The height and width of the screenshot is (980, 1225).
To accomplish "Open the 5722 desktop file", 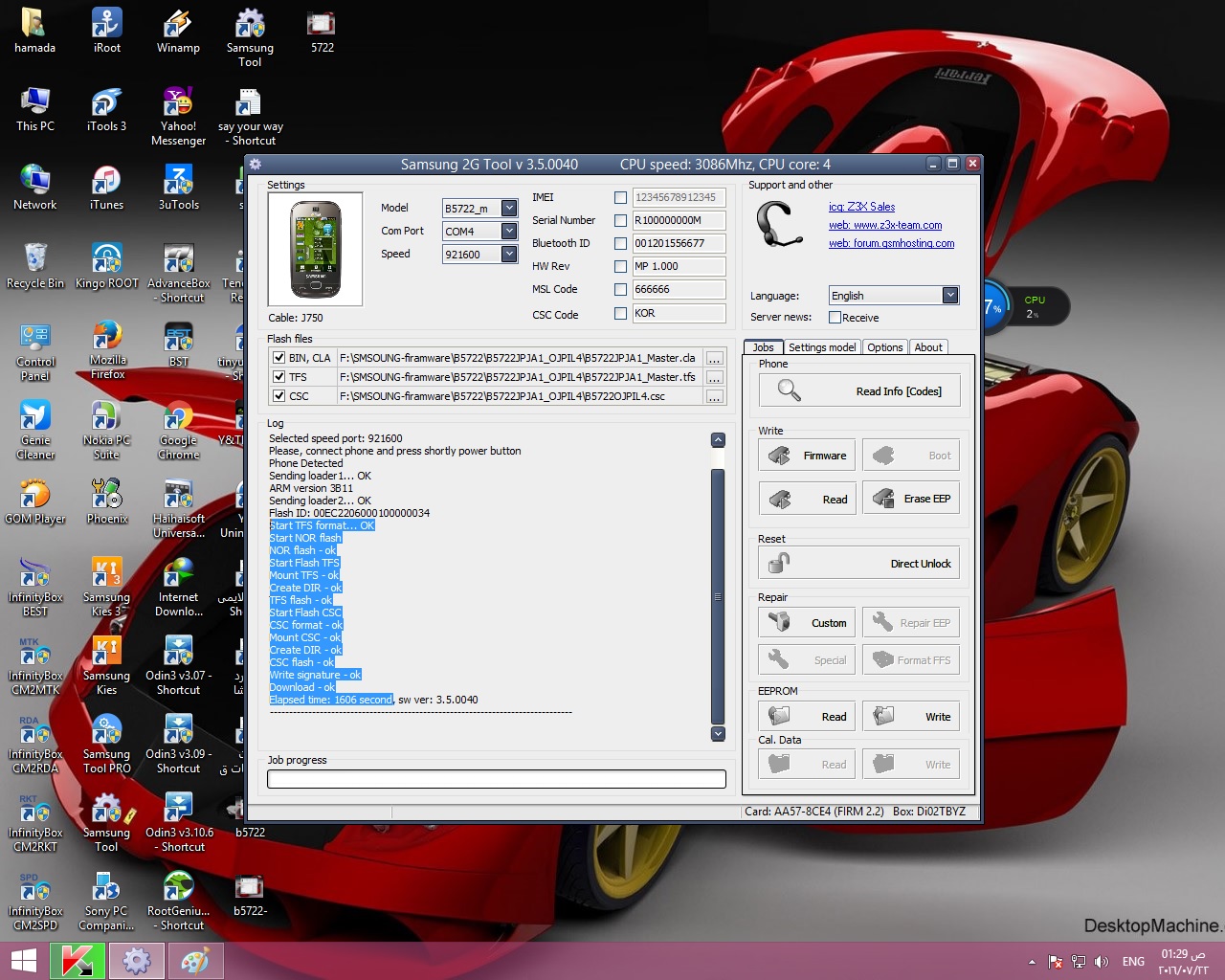I will 322,31.
